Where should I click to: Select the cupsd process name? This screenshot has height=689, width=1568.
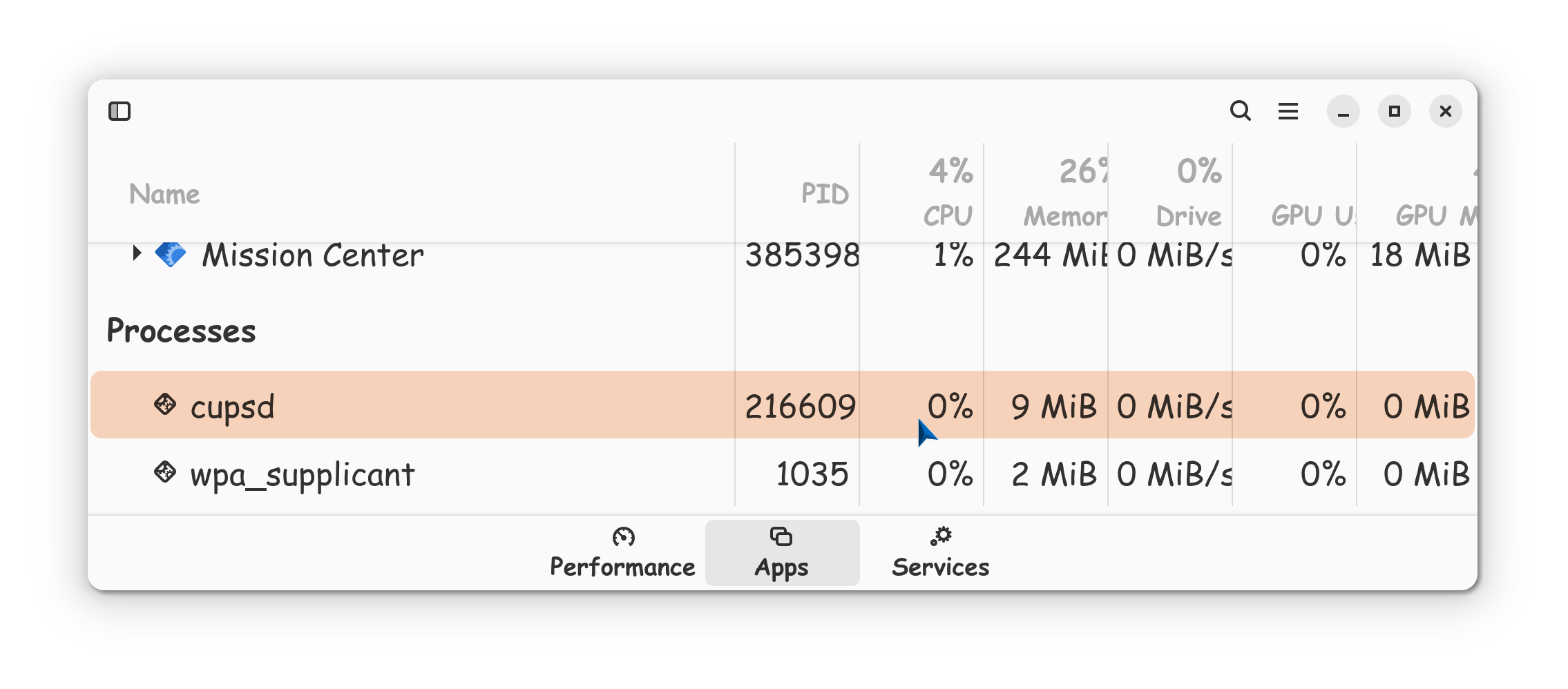[233, 407]
